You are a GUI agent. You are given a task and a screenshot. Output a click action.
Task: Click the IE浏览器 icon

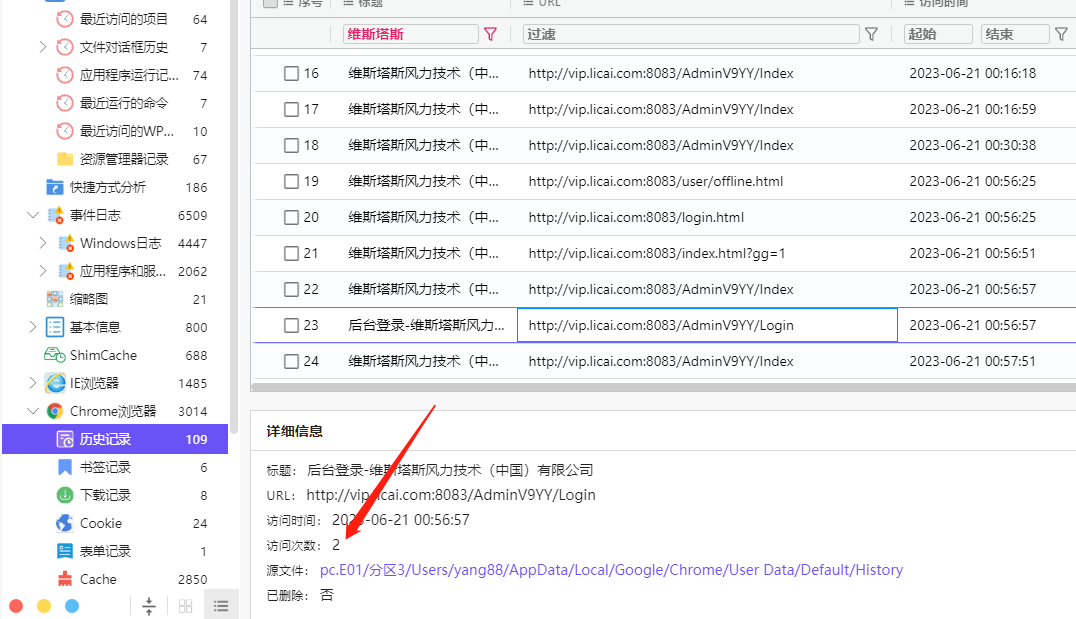[x=55, y=383]
